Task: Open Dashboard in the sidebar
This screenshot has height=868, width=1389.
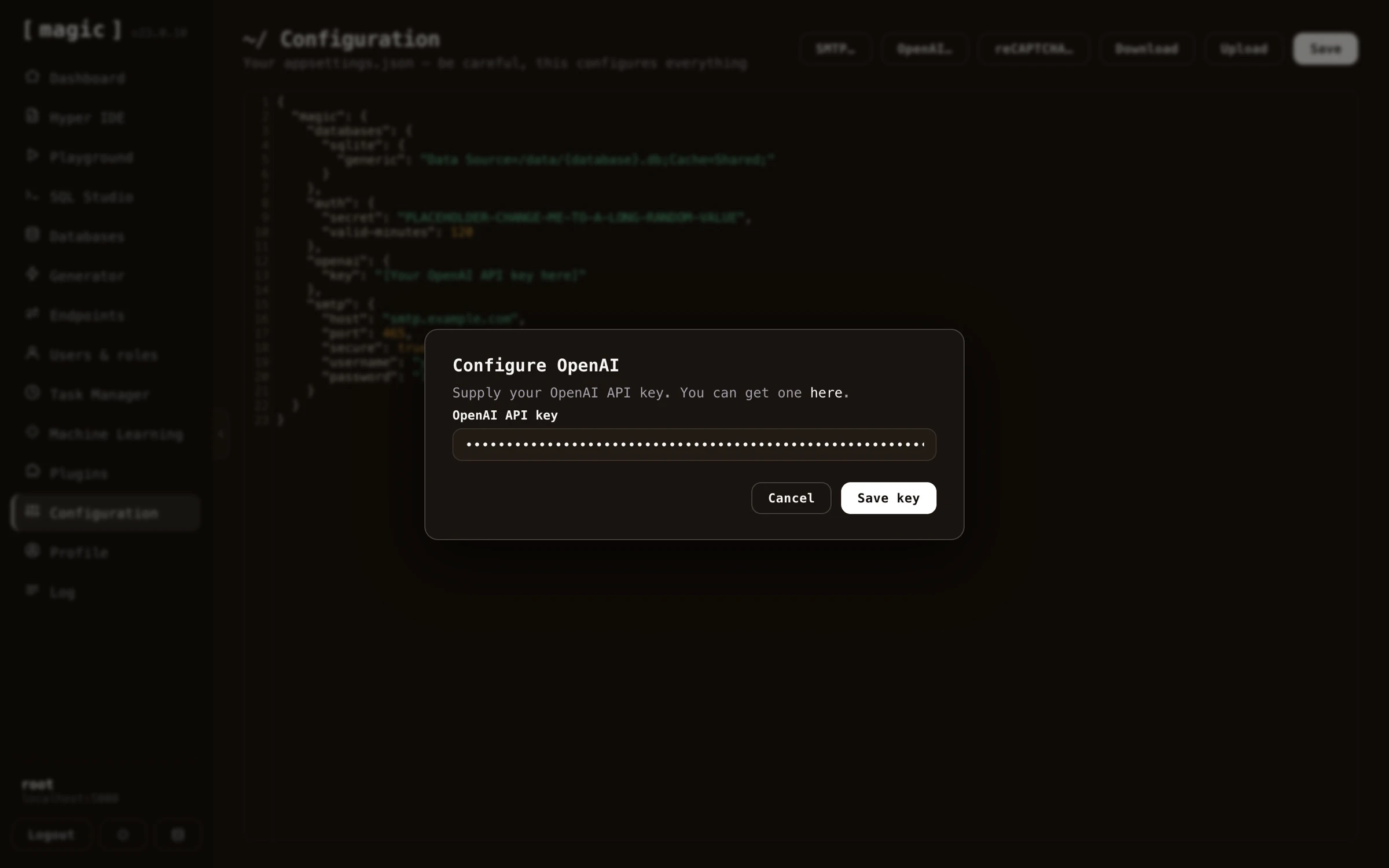Action: click(105, 78)
